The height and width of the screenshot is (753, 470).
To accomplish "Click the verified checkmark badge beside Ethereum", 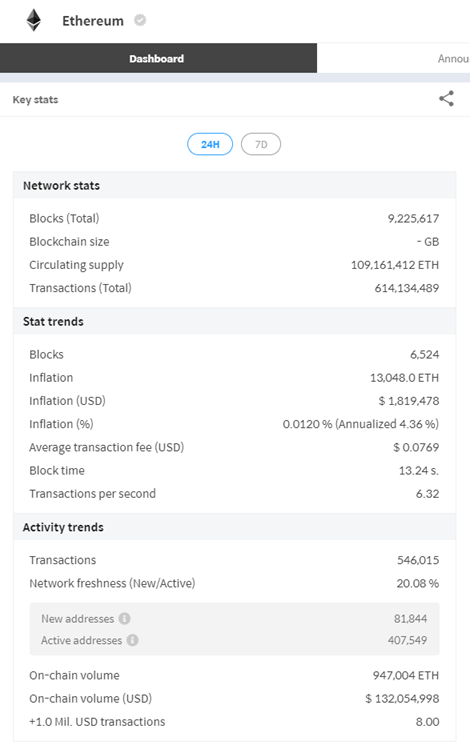I will 140,20.
